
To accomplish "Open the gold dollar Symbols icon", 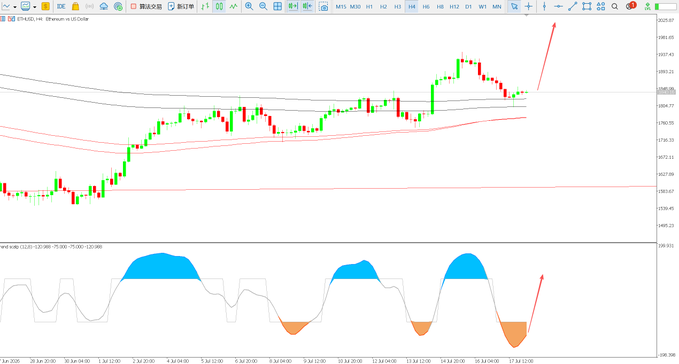I will tap(45, 6).
